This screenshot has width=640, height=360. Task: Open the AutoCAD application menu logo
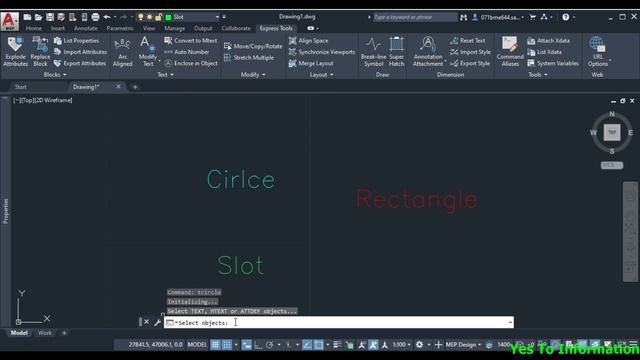pyautogui.click(x=9, y=21)
